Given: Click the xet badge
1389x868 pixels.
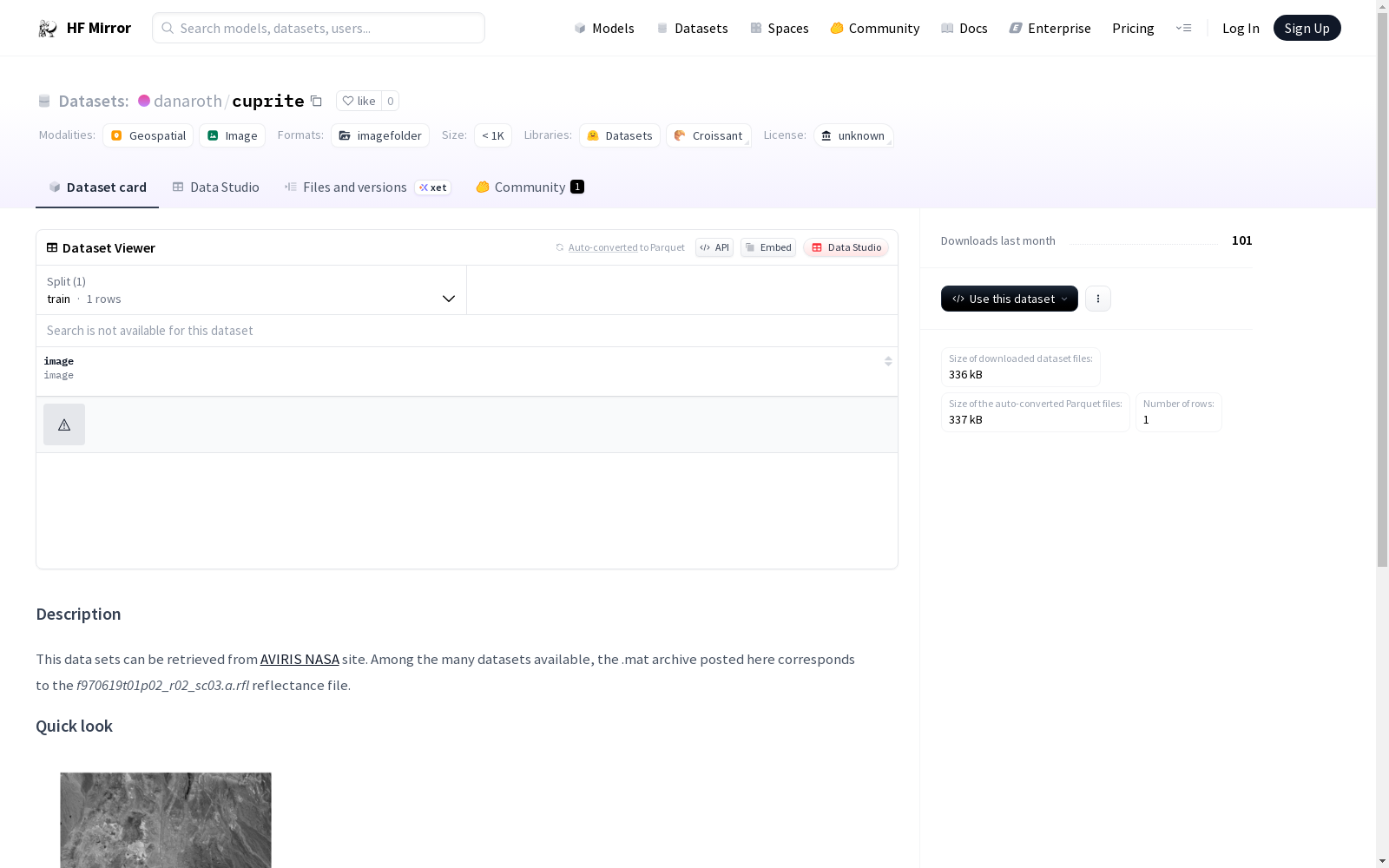Looking at the screenshot, I should click(432, 187).
